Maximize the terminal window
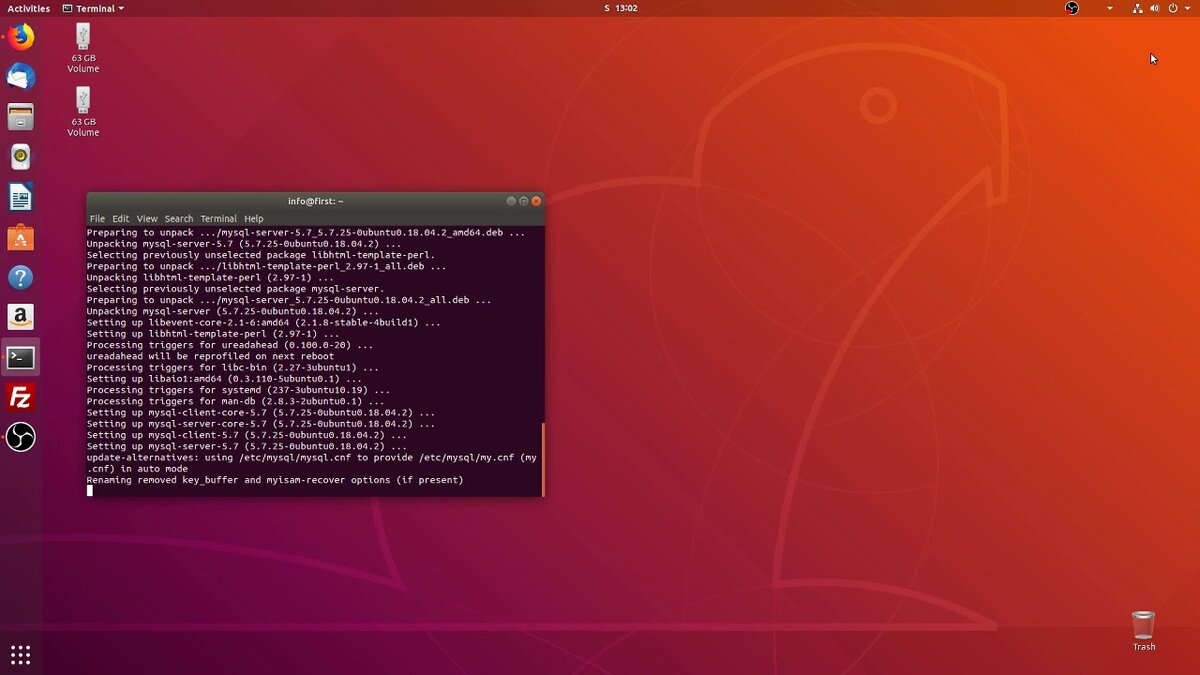The image size is (1200, 675). point(523,201)
